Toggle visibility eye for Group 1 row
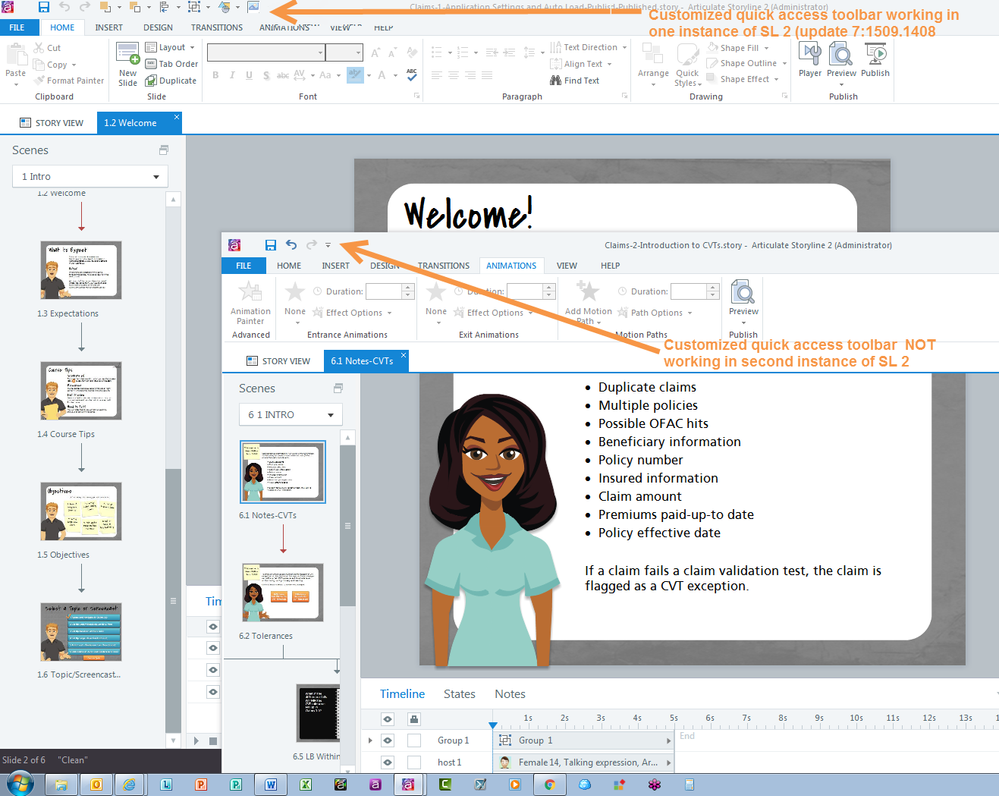Screen dimensions: 999x796 click(387, 740)
